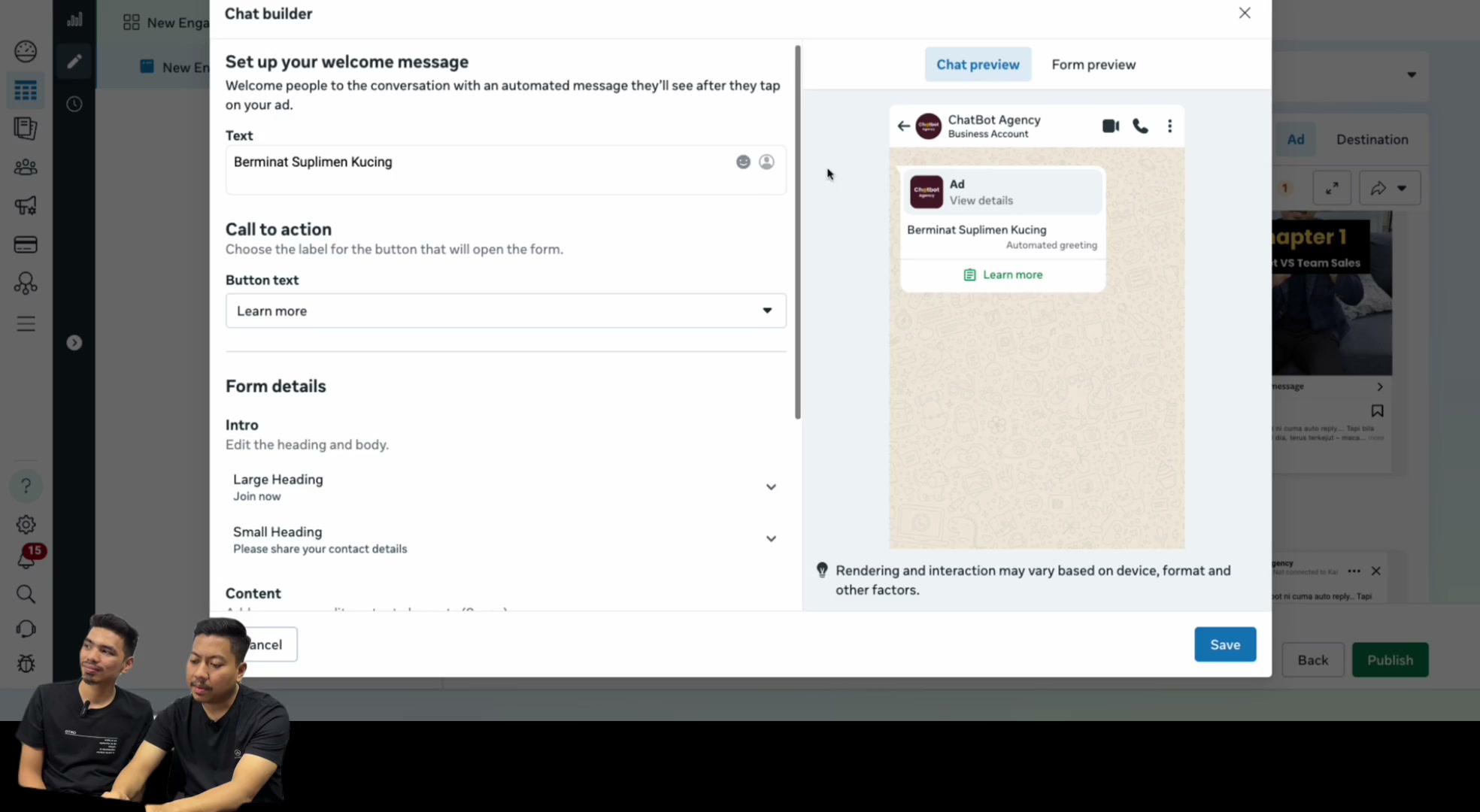The image size is (1480, 812).
Task: Add personalization icon in welcome text field
Action: pos(766,162)
